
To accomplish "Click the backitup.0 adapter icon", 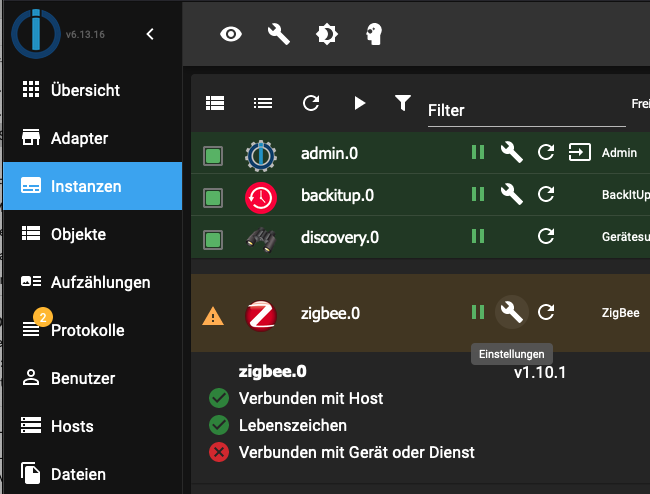I will click(x=261, y=198).
